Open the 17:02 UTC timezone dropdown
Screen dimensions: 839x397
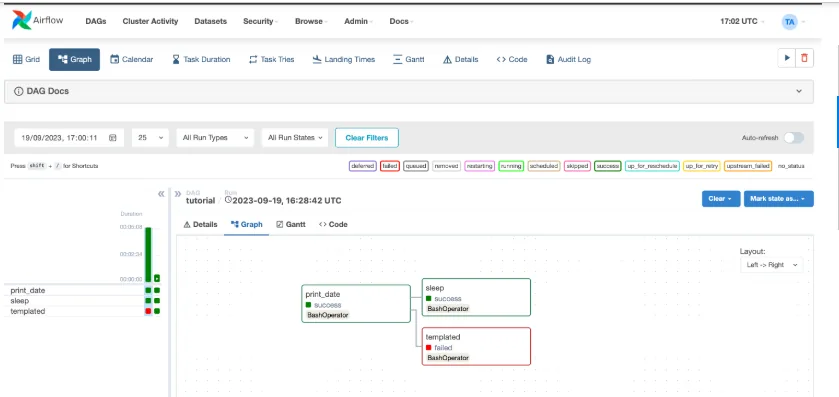[742, 21]
